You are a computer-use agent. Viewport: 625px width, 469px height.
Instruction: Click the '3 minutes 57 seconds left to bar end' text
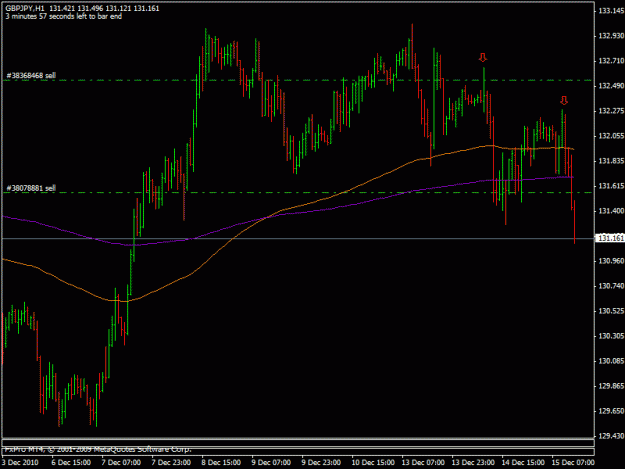(x=64, y=16)
